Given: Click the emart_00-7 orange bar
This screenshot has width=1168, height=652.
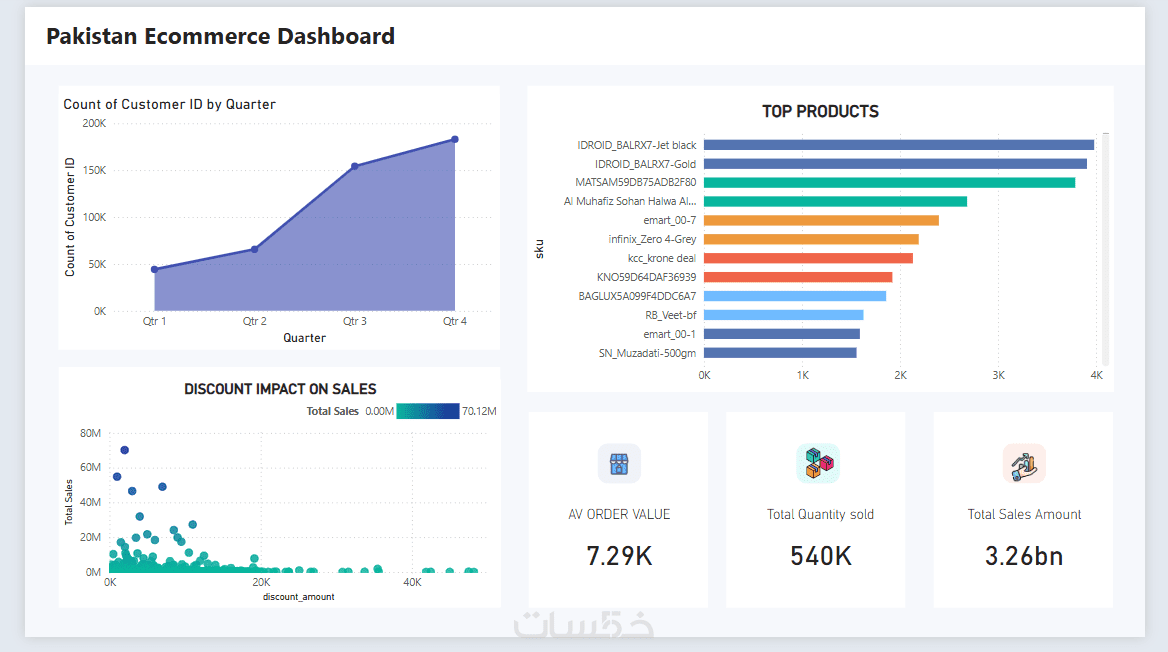Looking at the screenshot, I should (x=821, y=220).
